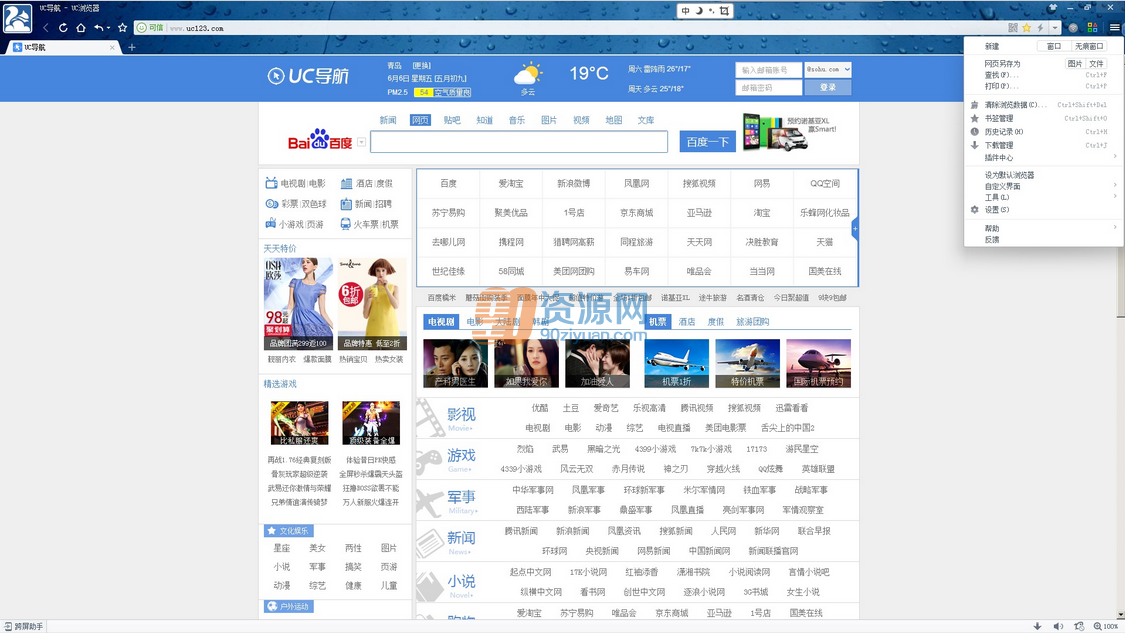Screen dimensions: 1125x633
Task: Click the round gray extension icon
Action: coord(1073,28)
